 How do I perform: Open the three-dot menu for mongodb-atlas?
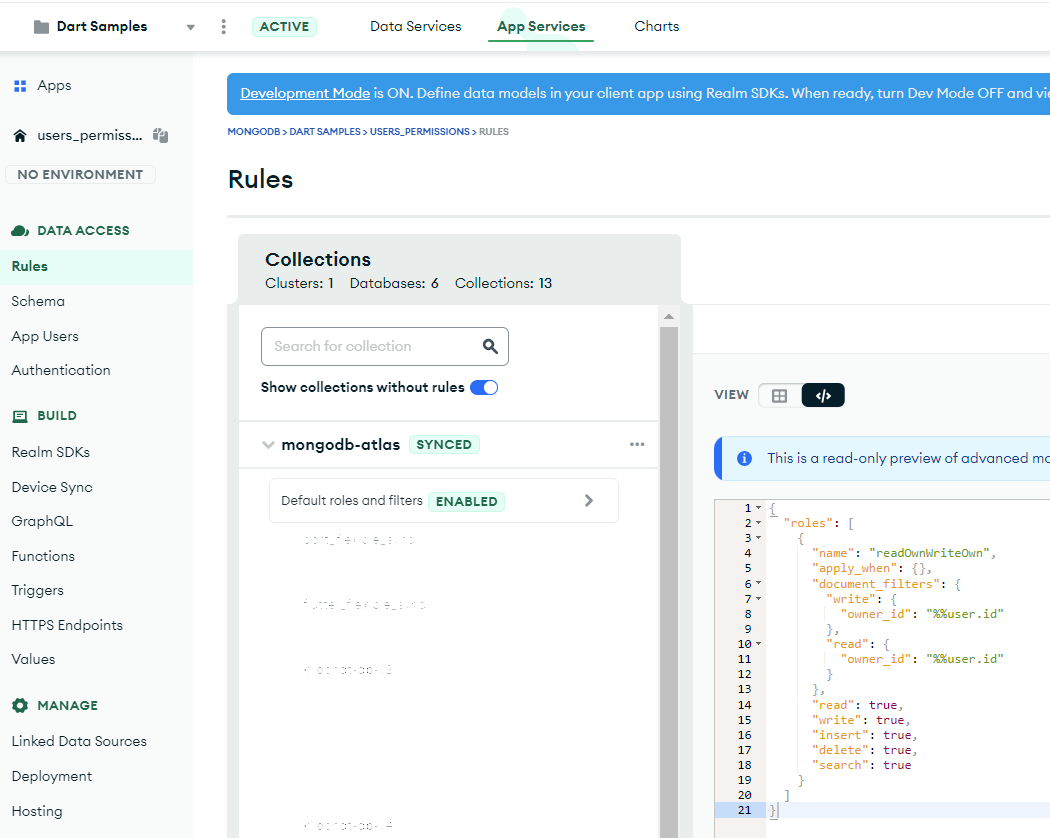pos(637,445)
